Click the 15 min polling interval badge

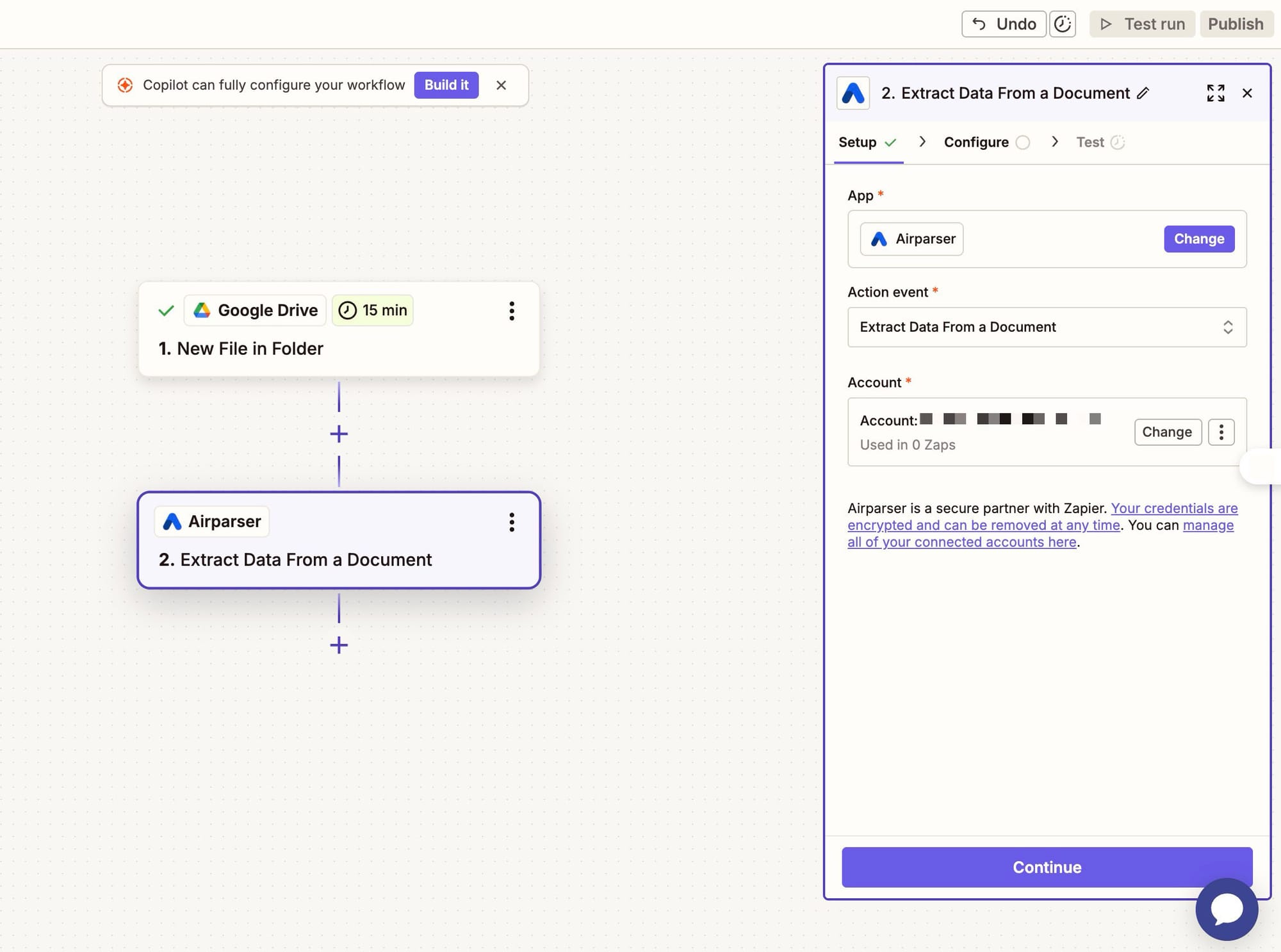[373, 311]
